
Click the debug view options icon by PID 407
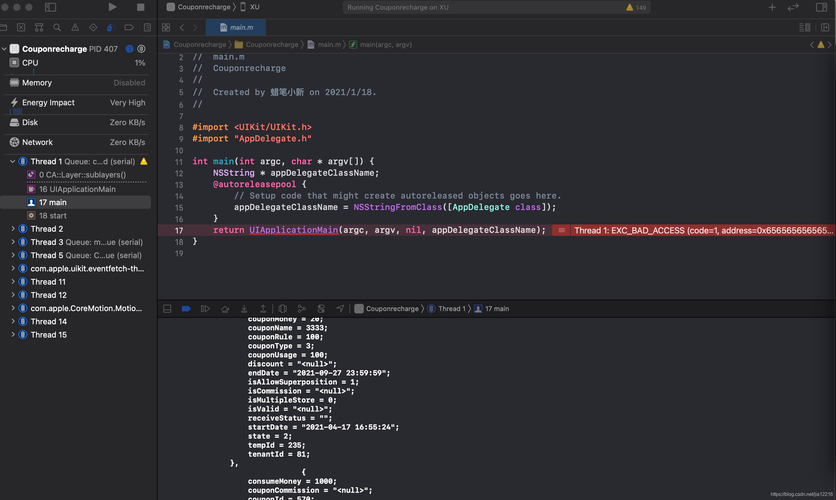tap(141, 49)
